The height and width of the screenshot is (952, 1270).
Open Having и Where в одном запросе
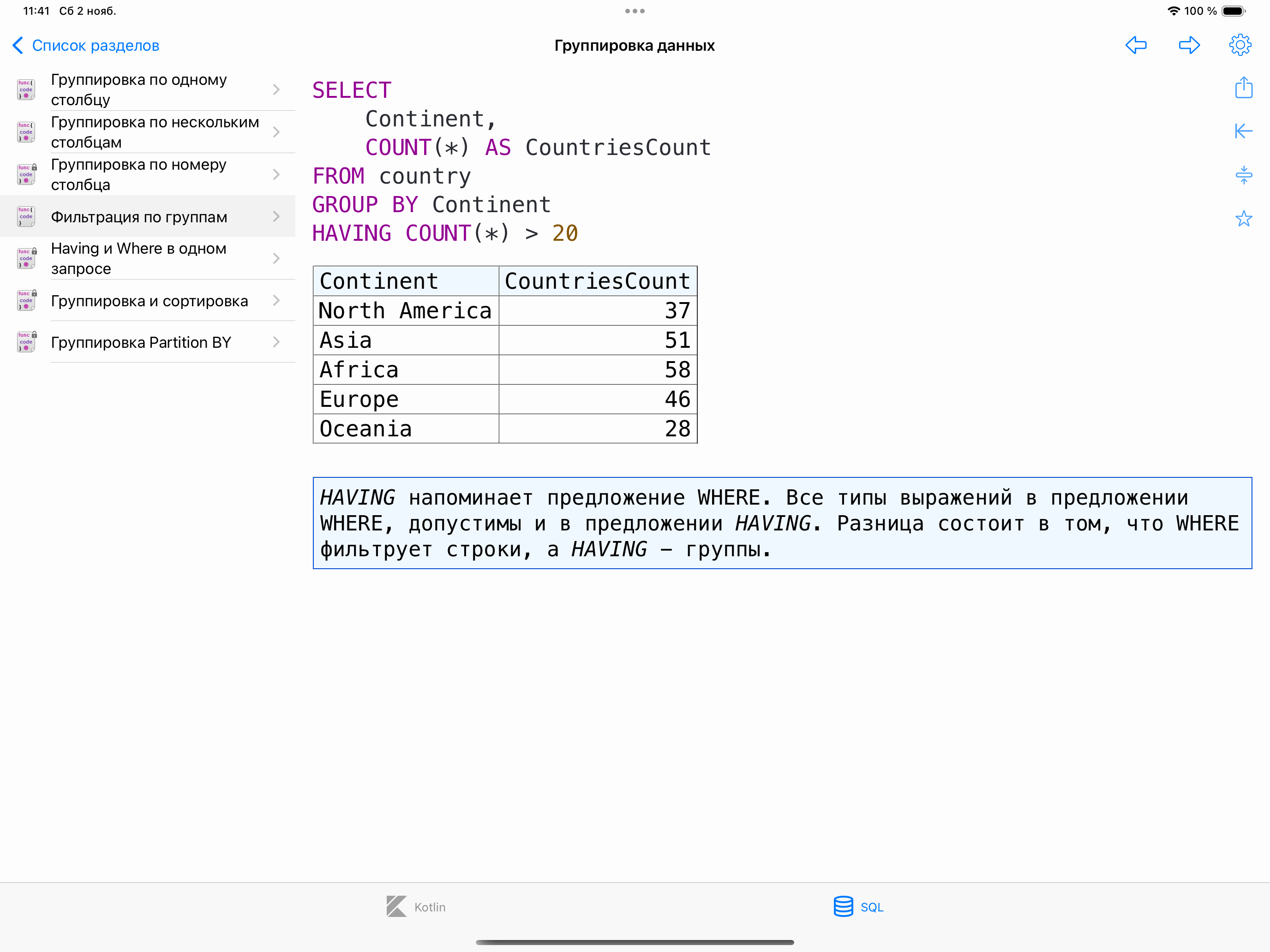click(148, 258)
